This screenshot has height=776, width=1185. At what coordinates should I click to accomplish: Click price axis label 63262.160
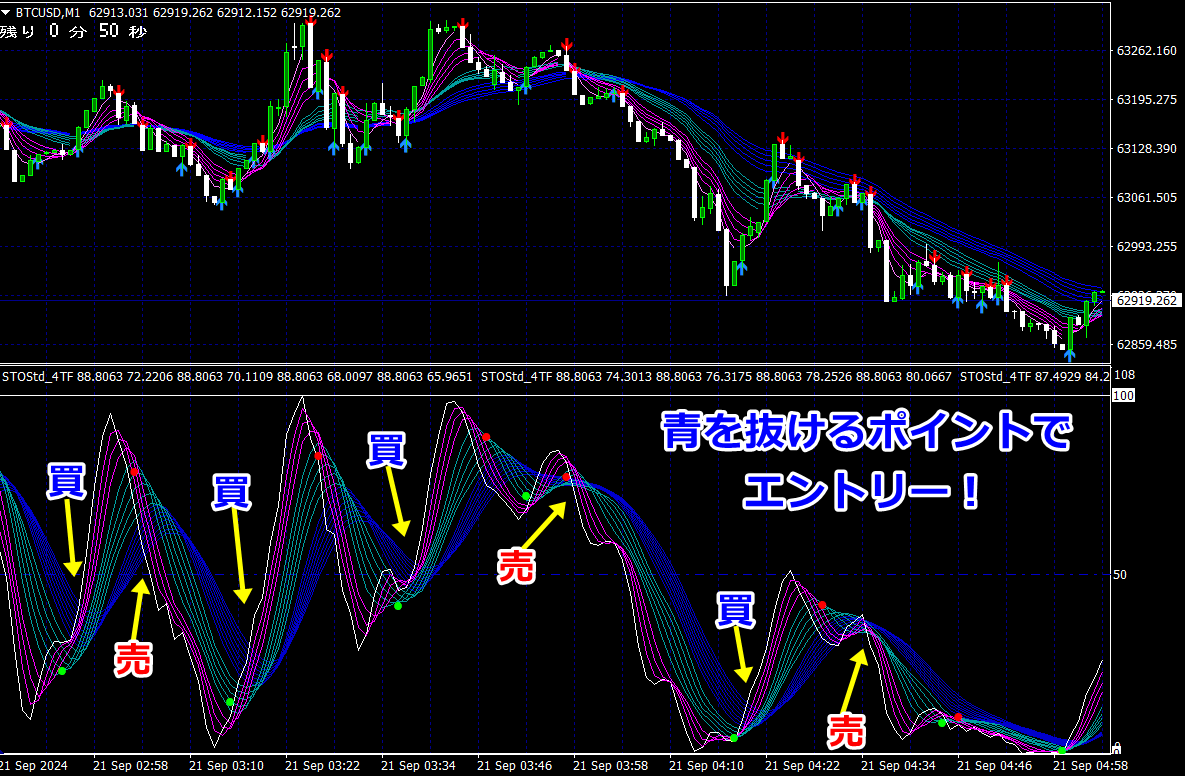click(x=1146, y=51)
